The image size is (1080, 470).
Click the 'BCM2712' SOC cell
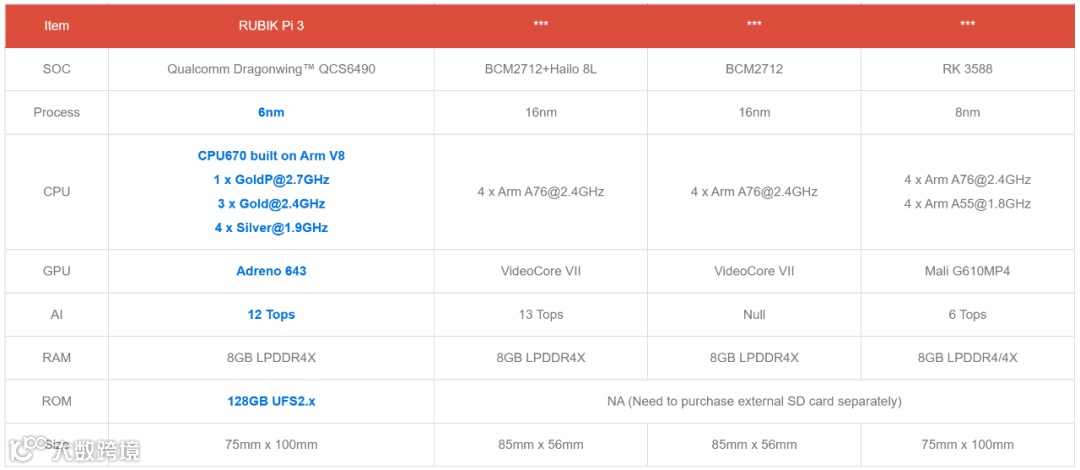pos(754,70)
